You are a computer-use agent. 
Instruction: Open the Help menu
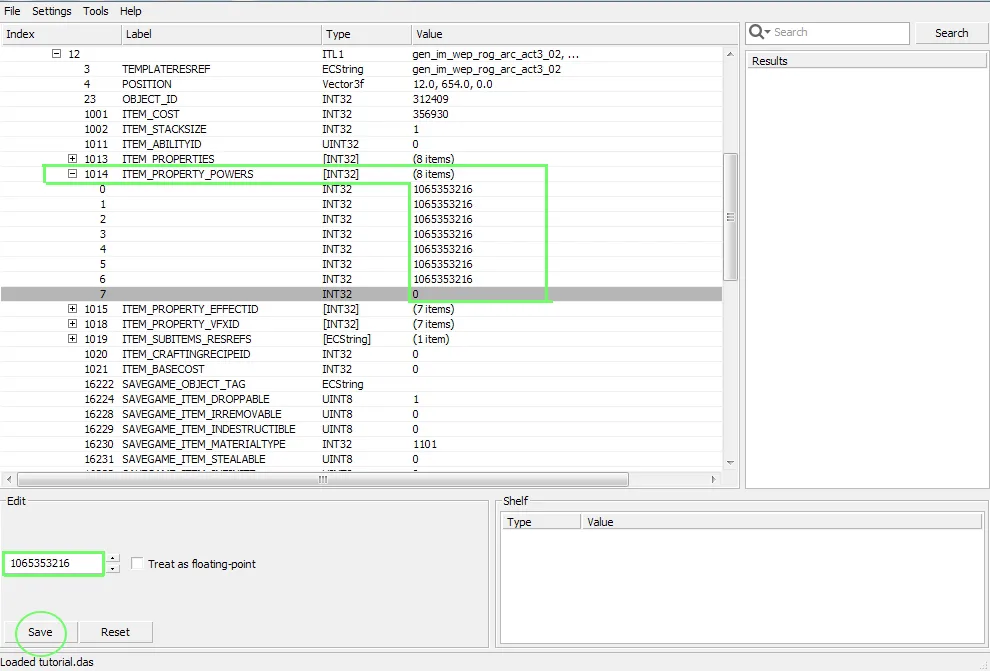tap(131, 11)
